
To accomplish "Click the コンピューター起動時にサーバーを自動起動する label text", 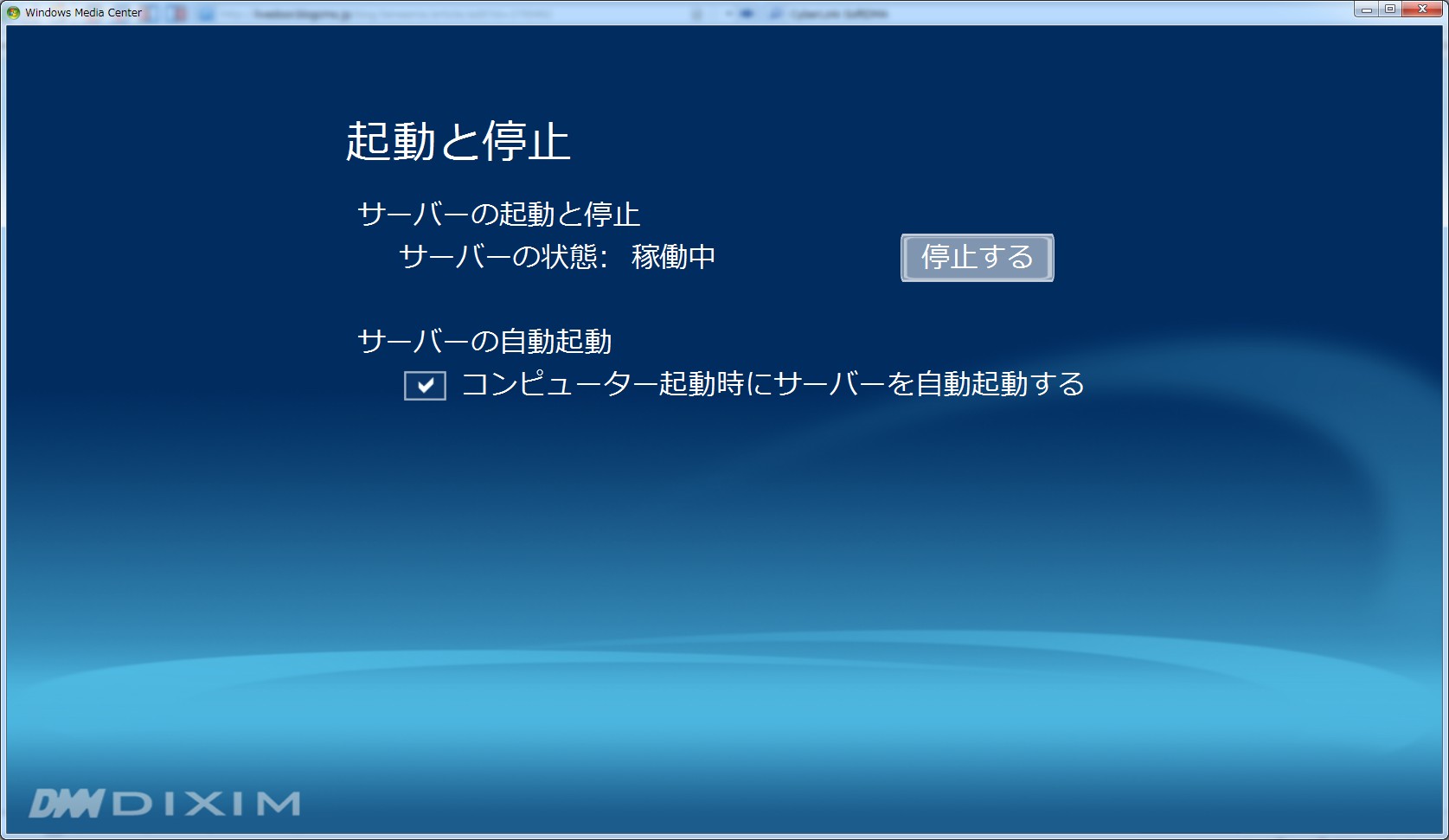I will [x=773, y=383].
